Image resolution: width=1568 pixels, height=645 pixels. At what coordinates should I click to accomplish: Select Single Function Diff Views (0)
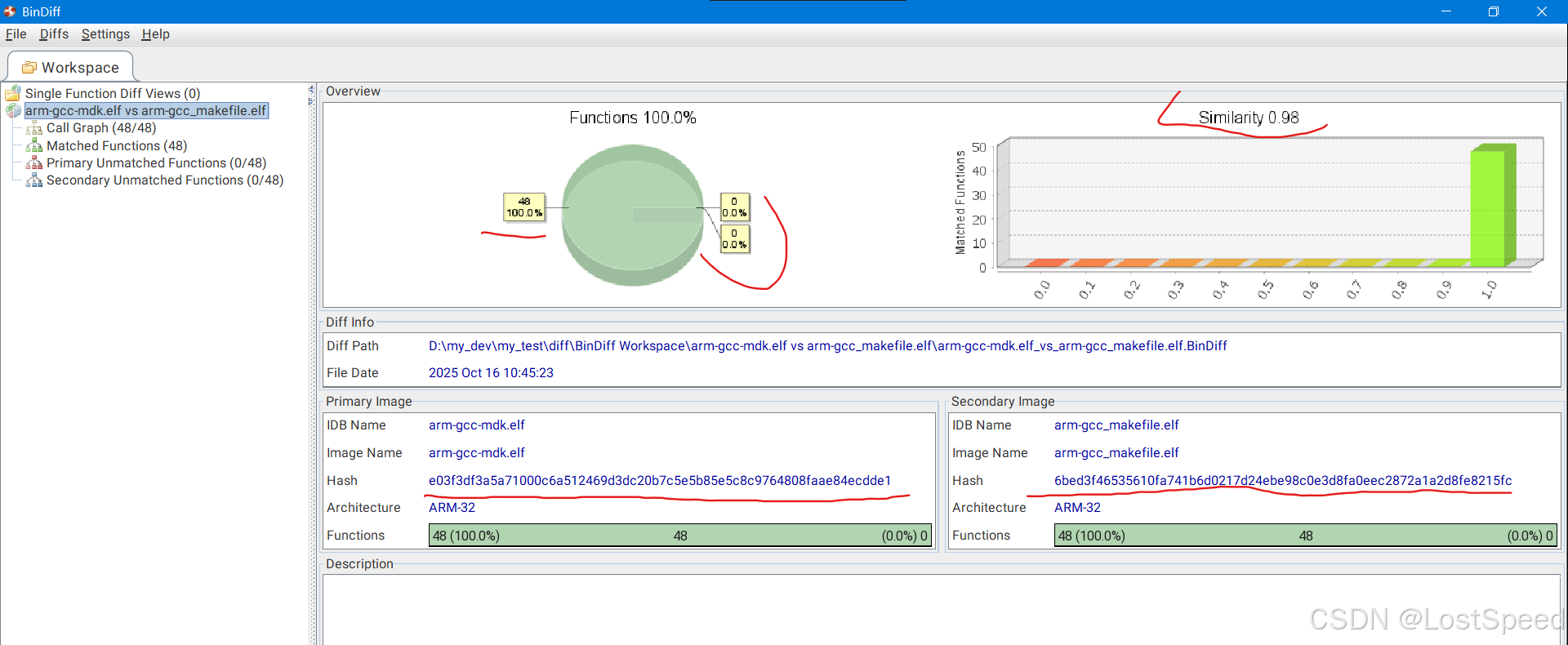(x=113, y=93)
